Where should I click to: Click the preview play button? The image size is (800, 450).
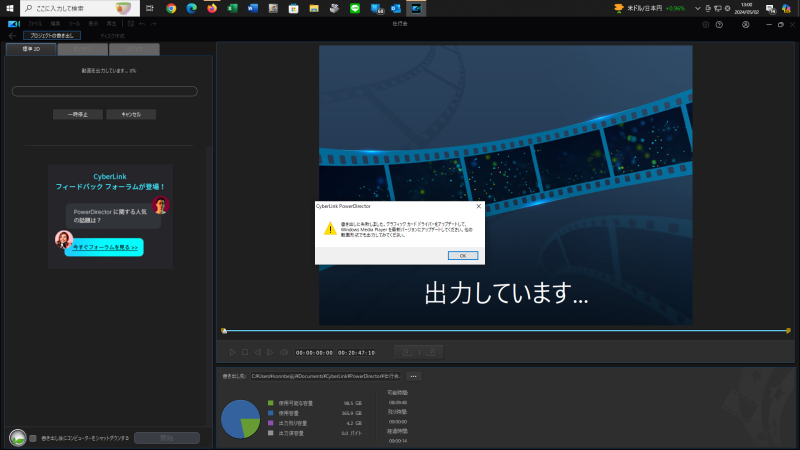pyautogui.click(x=233, y=352)
